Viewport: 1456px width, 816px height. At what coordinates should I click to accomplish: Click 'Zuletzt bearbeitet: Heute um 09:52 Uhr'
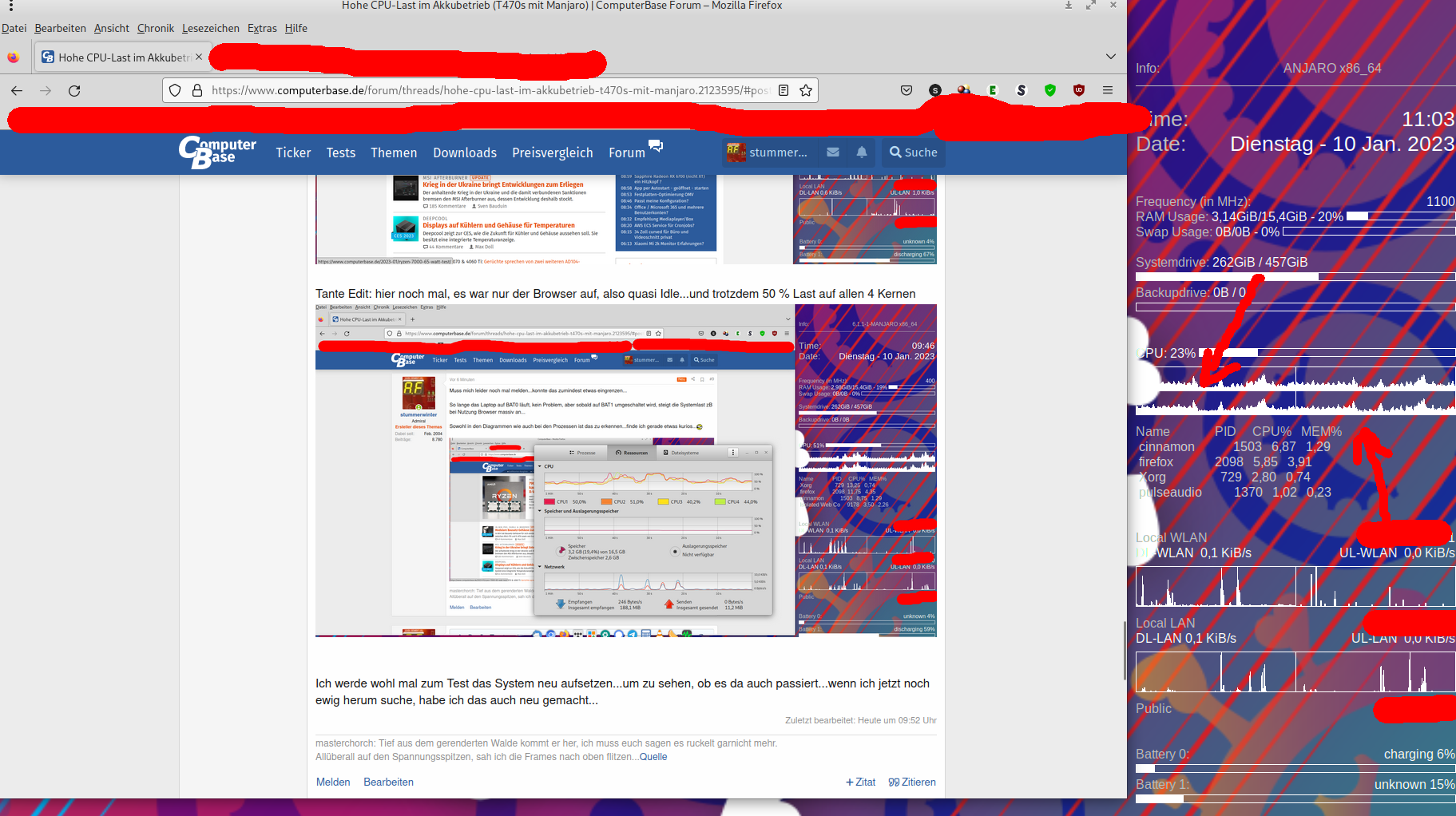(x=860, y=720)
